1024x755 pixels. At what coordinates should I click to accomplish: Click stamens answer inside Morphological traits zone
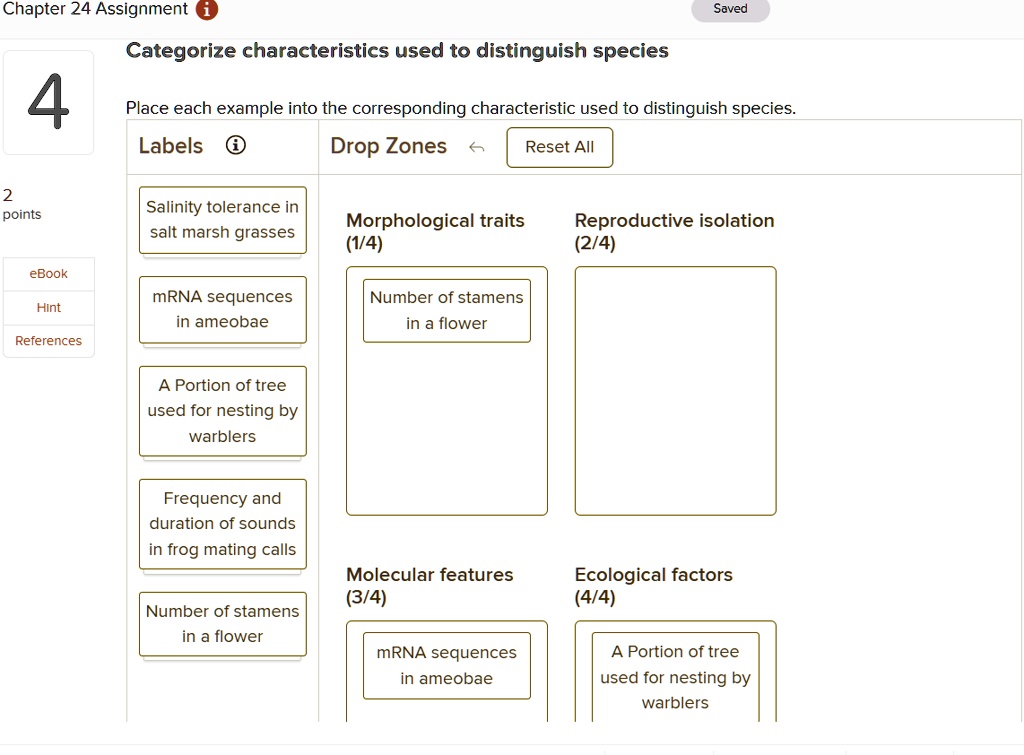click(446, 310)
